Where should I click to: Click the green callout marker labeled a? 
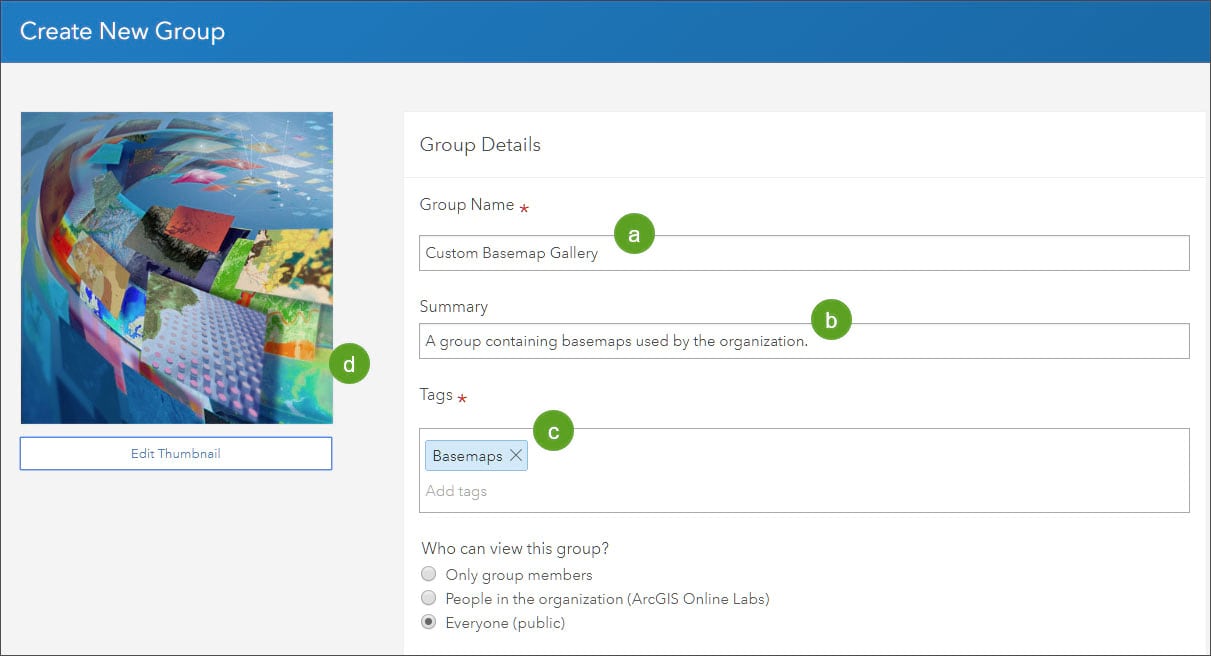[x=634, y=235]
